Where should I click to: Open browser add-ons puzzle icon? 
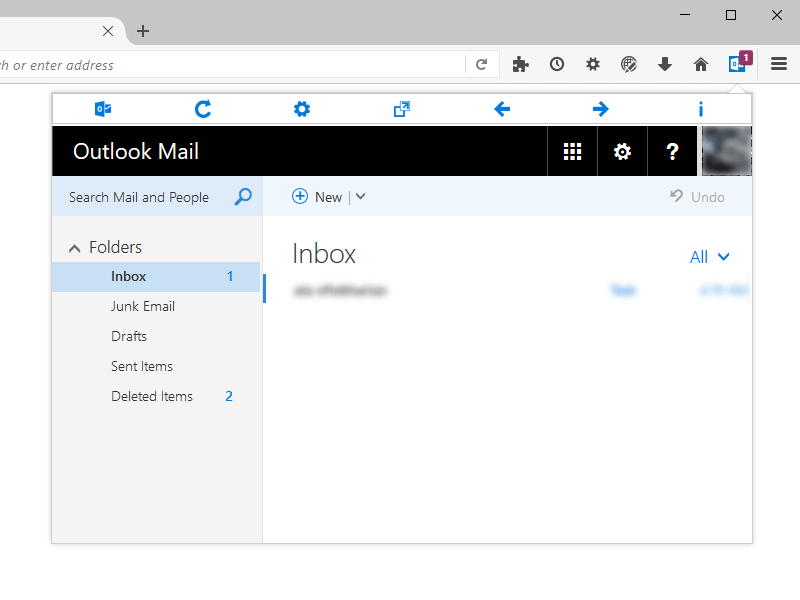coord(520,64)
